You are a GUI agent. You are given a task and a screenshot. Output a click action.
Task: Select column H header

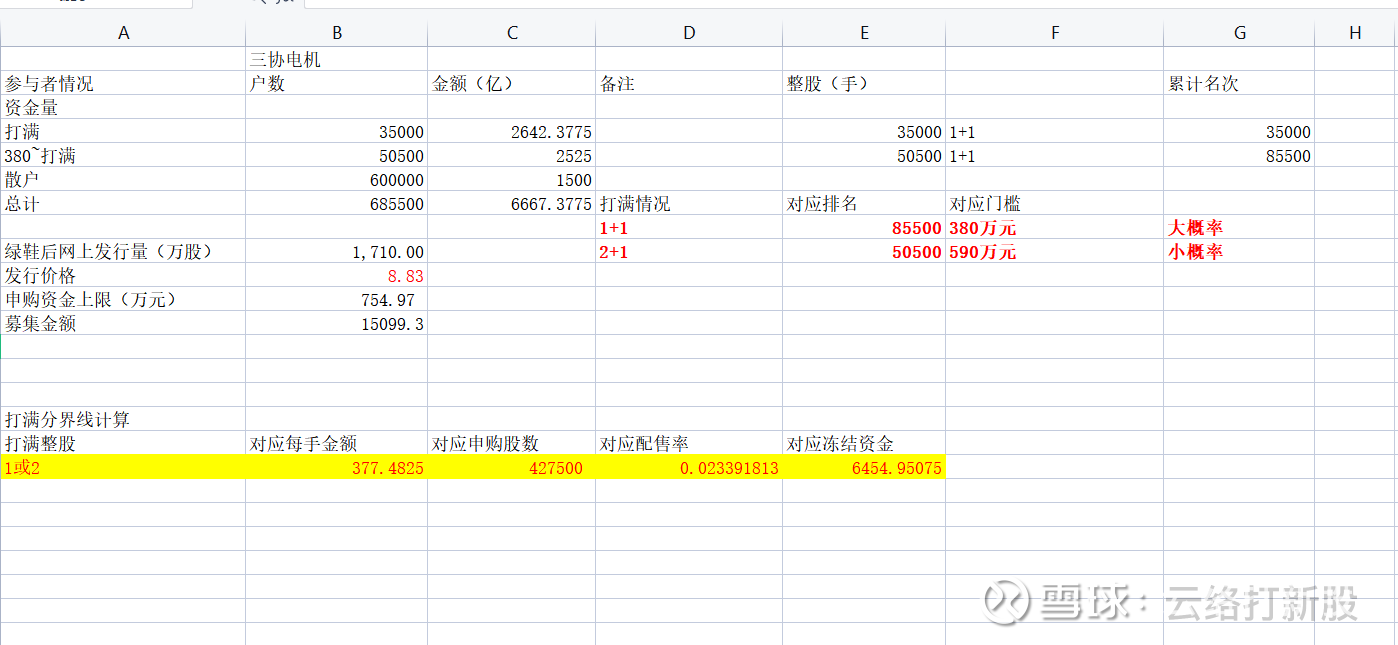[1355, 33]
